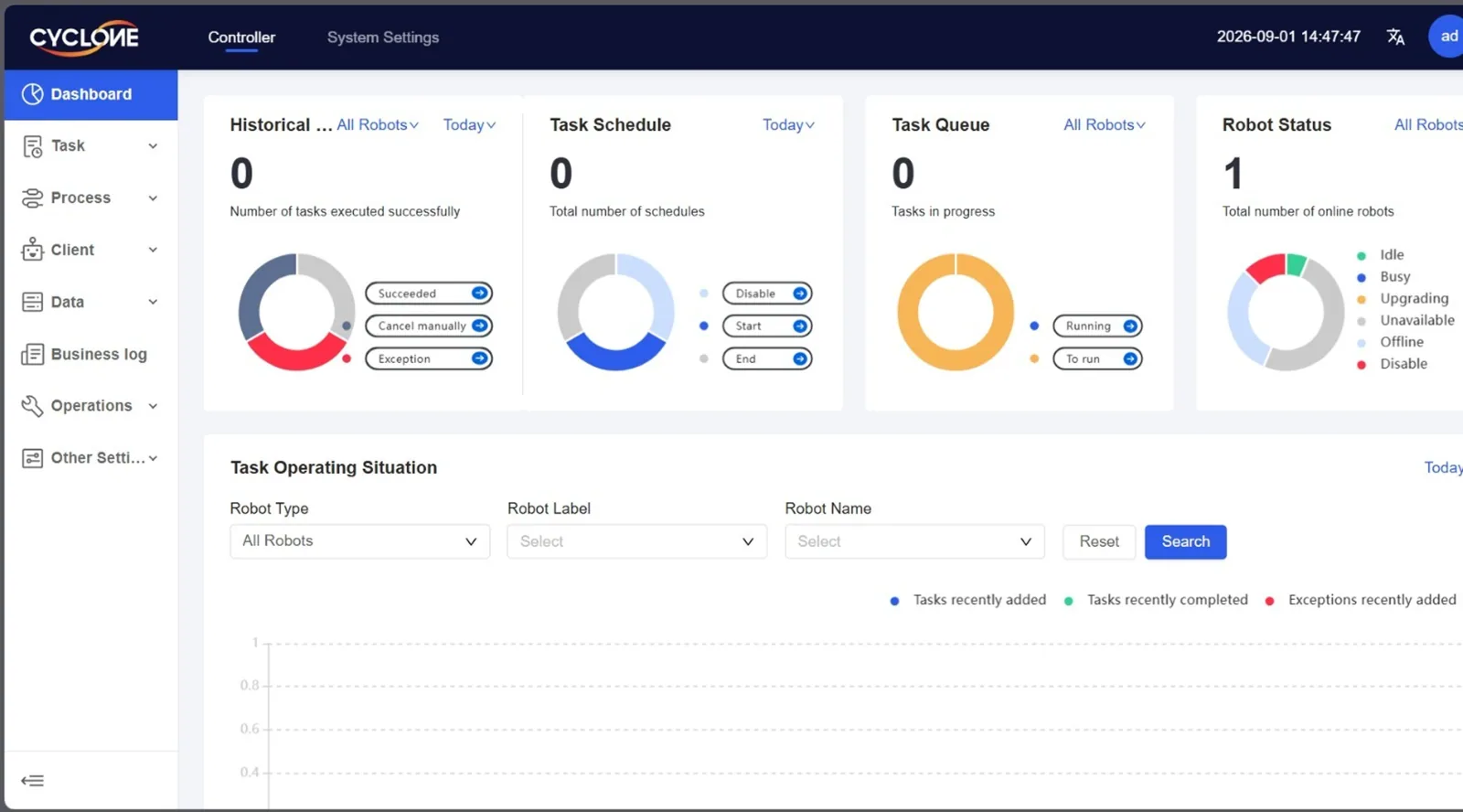
Task: Click the Client robot icon
Action: click(x=33, y=250)
